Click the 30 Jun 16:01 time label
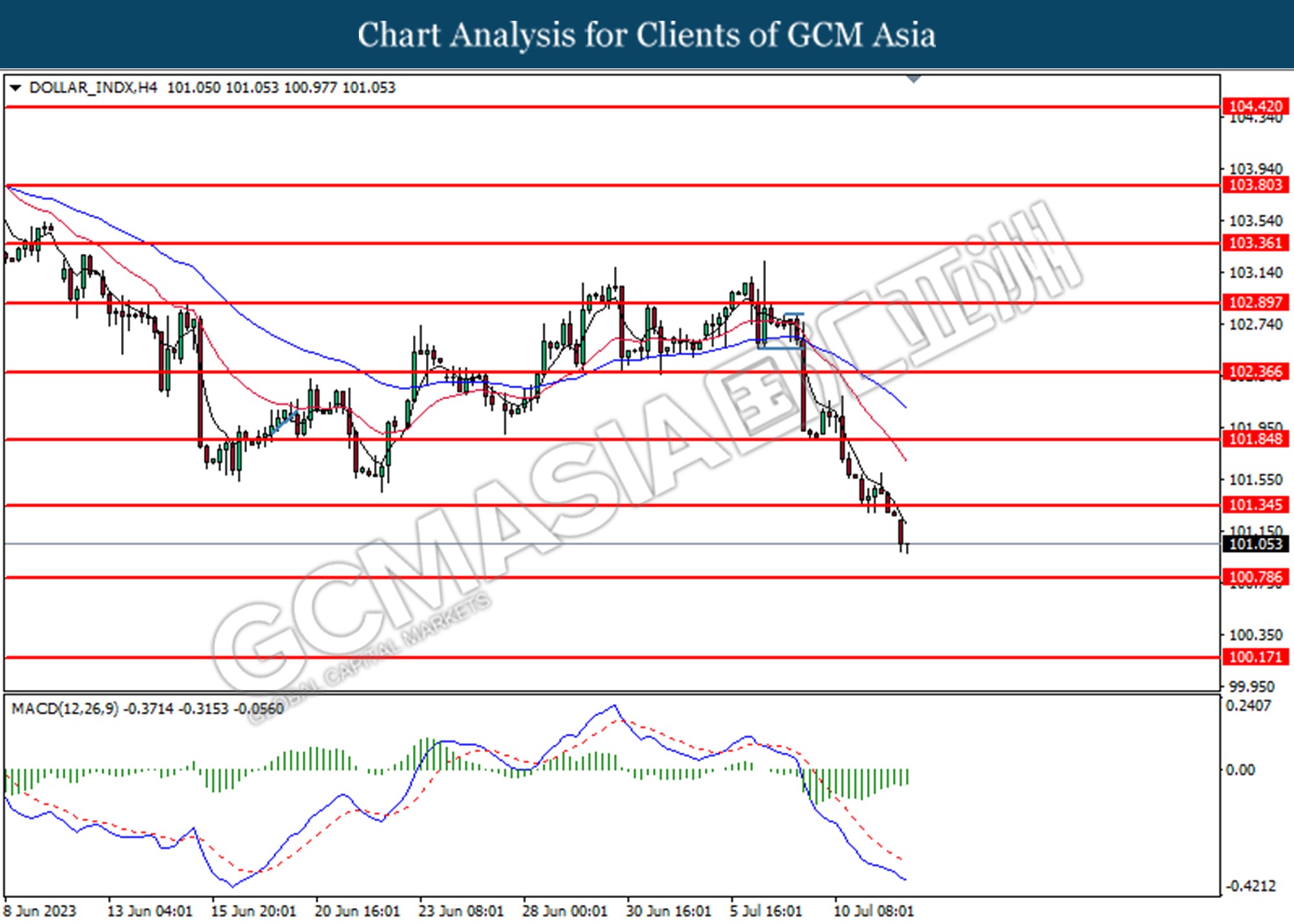The image size is (1294, 924). coord(668,912)
